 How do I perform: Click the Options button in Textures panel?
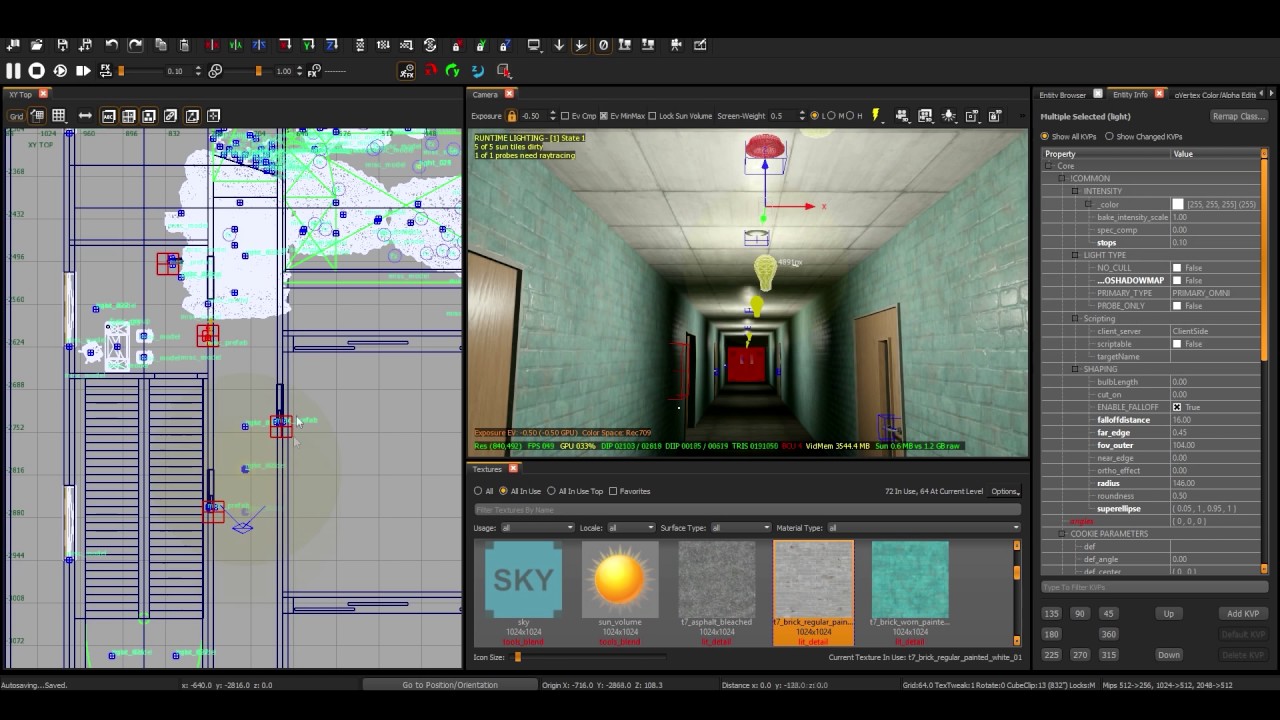pyautogui.click(x=1004, y=491)
